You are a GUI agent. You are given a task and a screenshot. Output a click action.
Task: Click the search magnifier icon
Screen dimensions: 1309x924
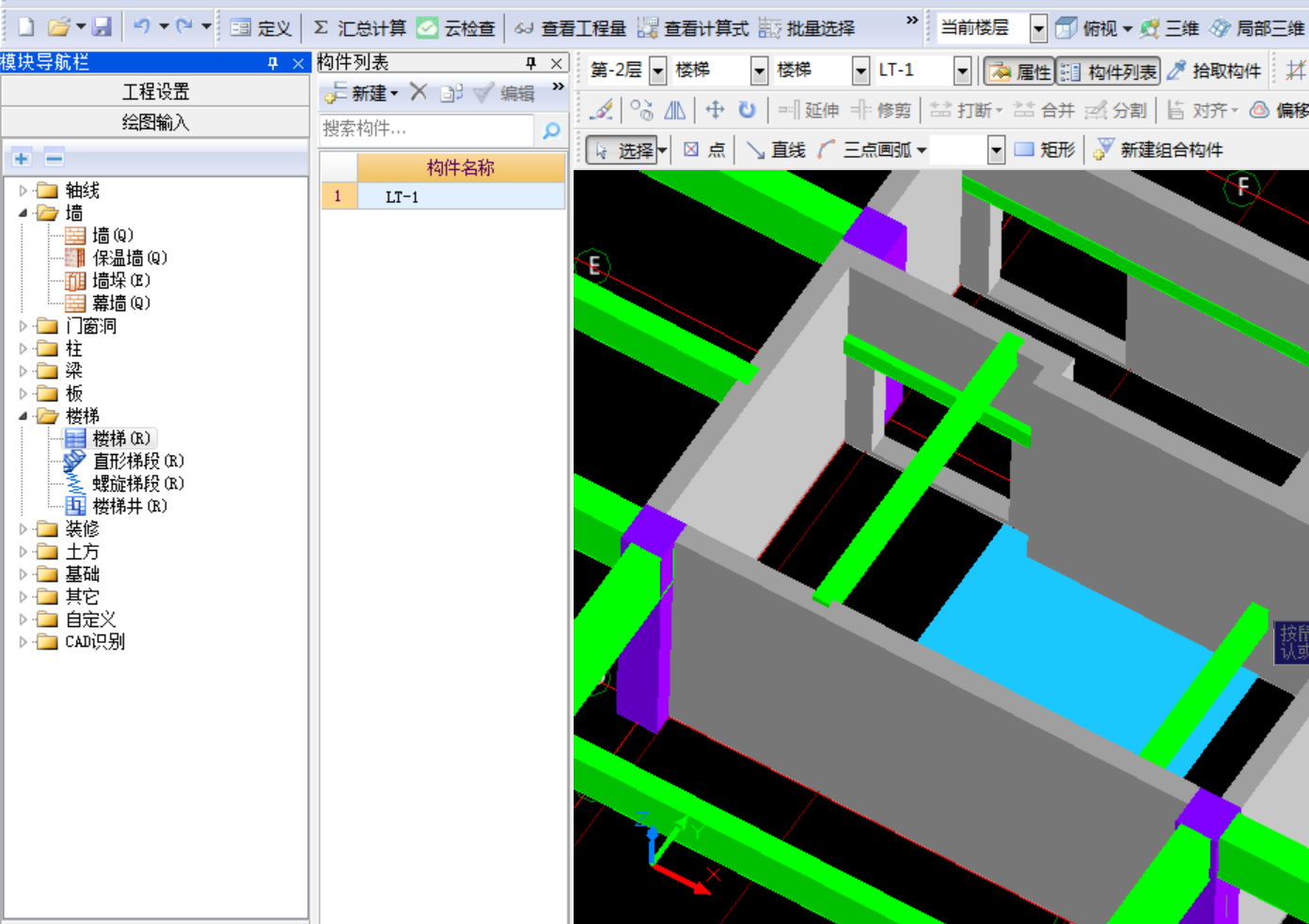(x=552, y=131)
